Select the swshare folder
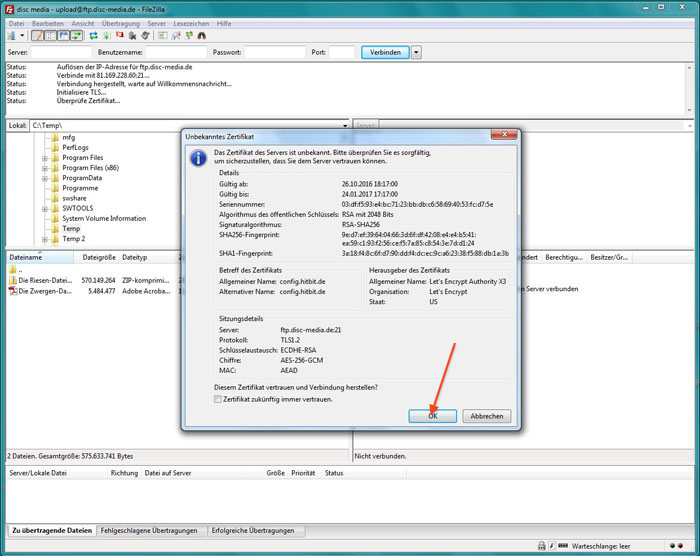Screen dimensions: 700x556 (74, 198)
